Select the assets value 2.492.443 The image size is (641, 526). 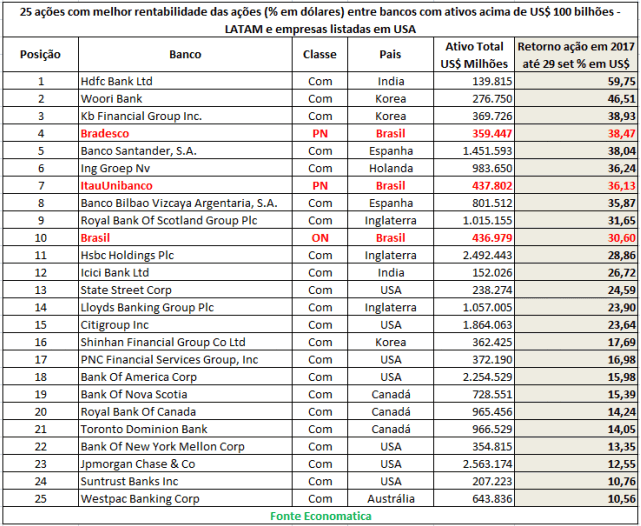(474, 255)
